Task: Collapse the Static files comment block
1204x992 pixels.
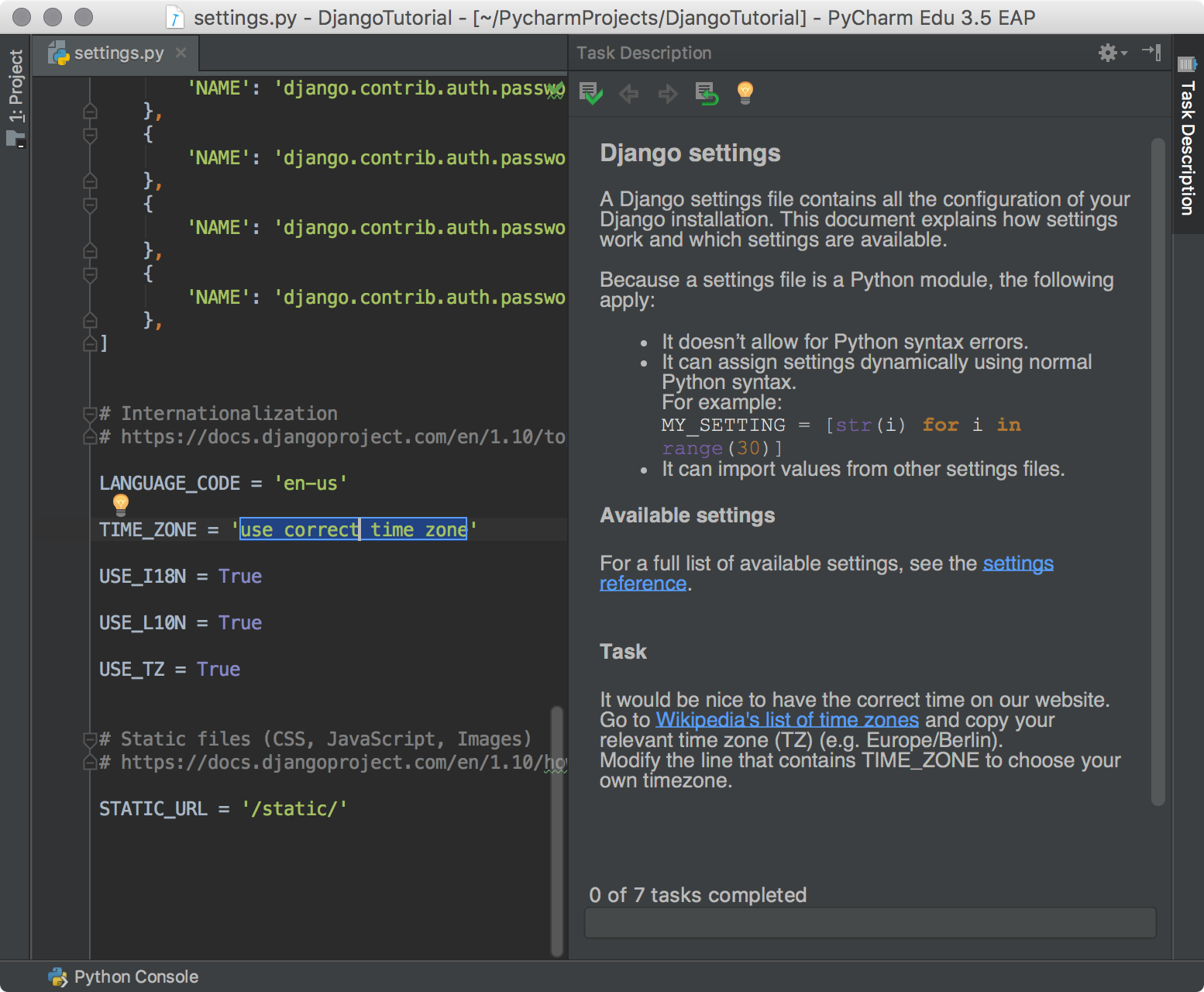Action: coord(90,739)
